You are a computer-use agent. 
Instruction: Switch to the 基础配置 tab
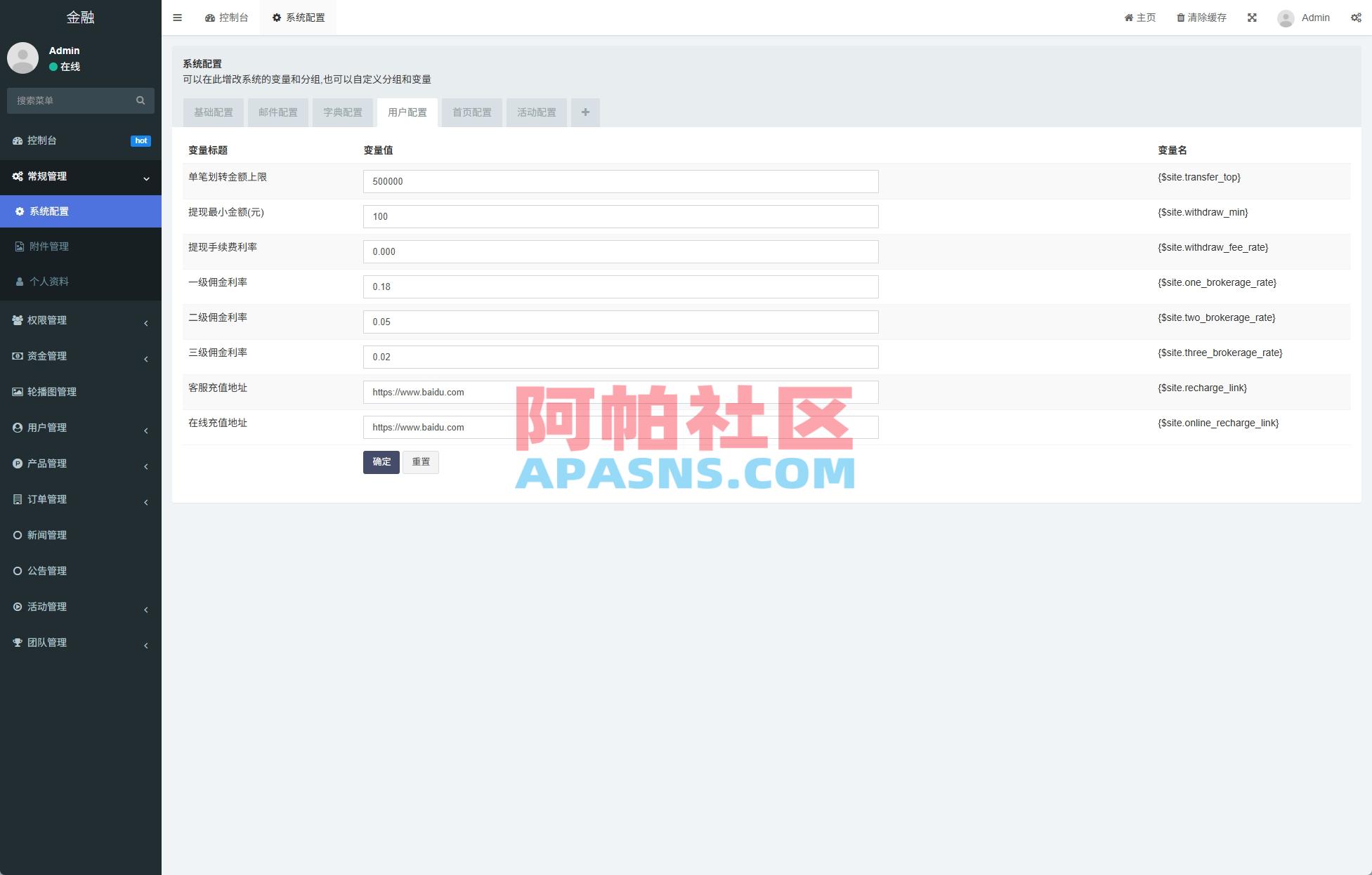[213, 112]
